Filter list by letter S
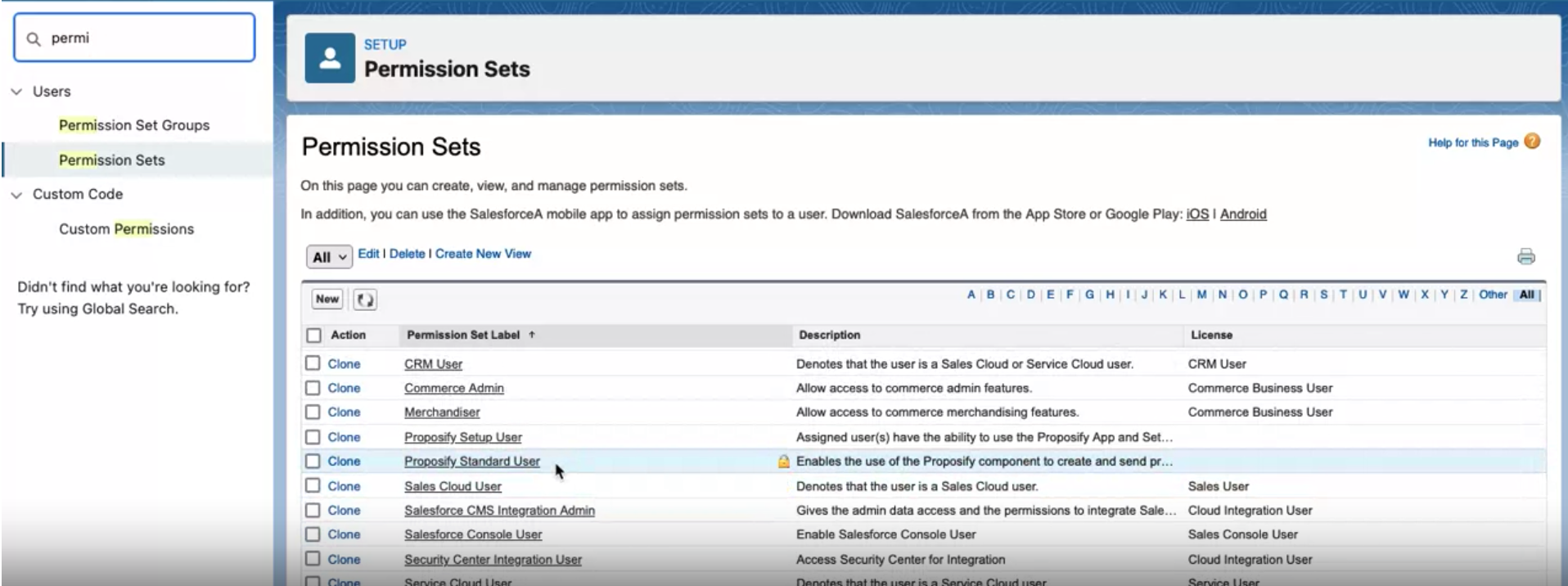1568x586 pixels. [1324, 295]
